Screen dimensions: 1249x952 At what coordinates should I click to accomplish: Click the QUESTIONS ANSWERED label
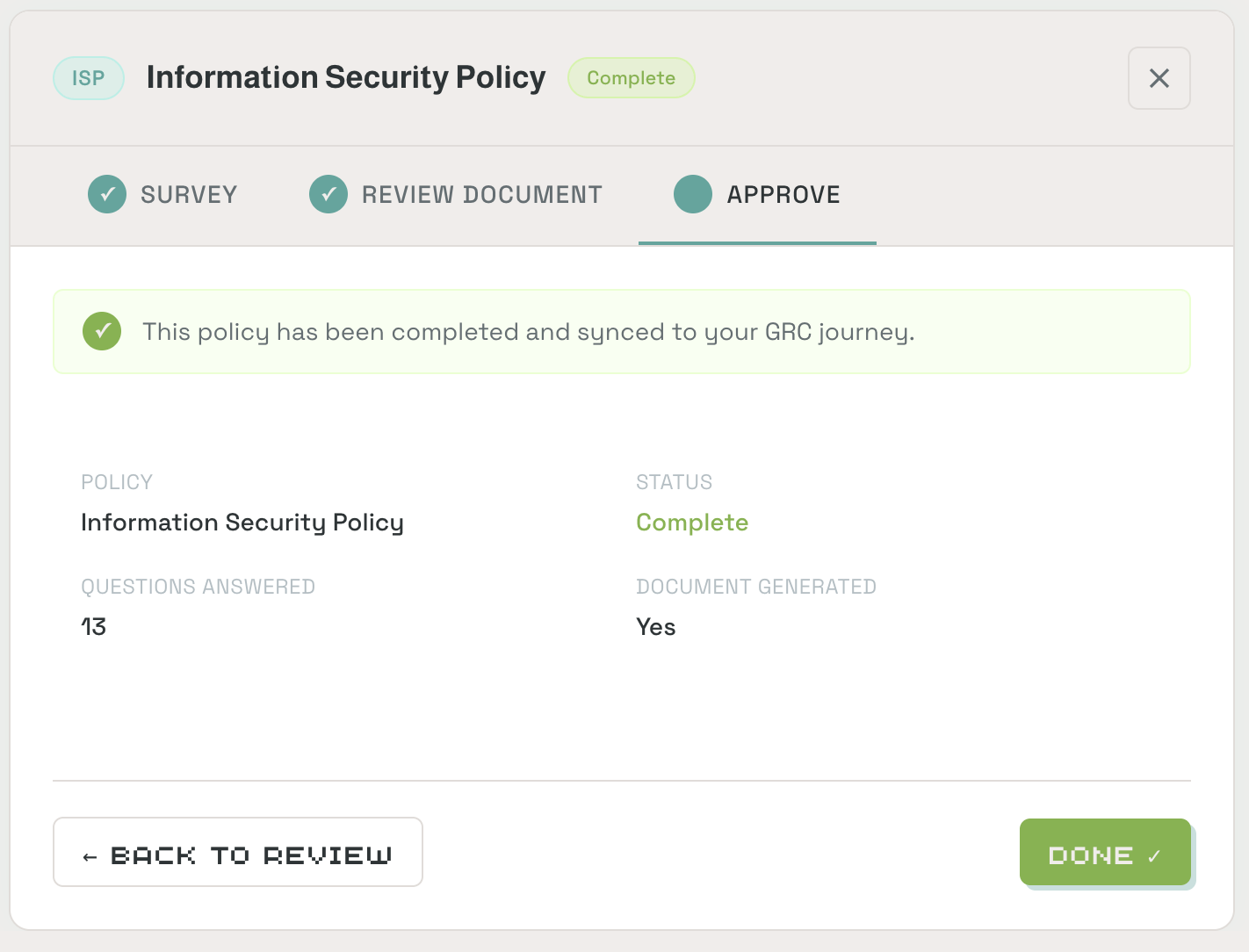199,587
